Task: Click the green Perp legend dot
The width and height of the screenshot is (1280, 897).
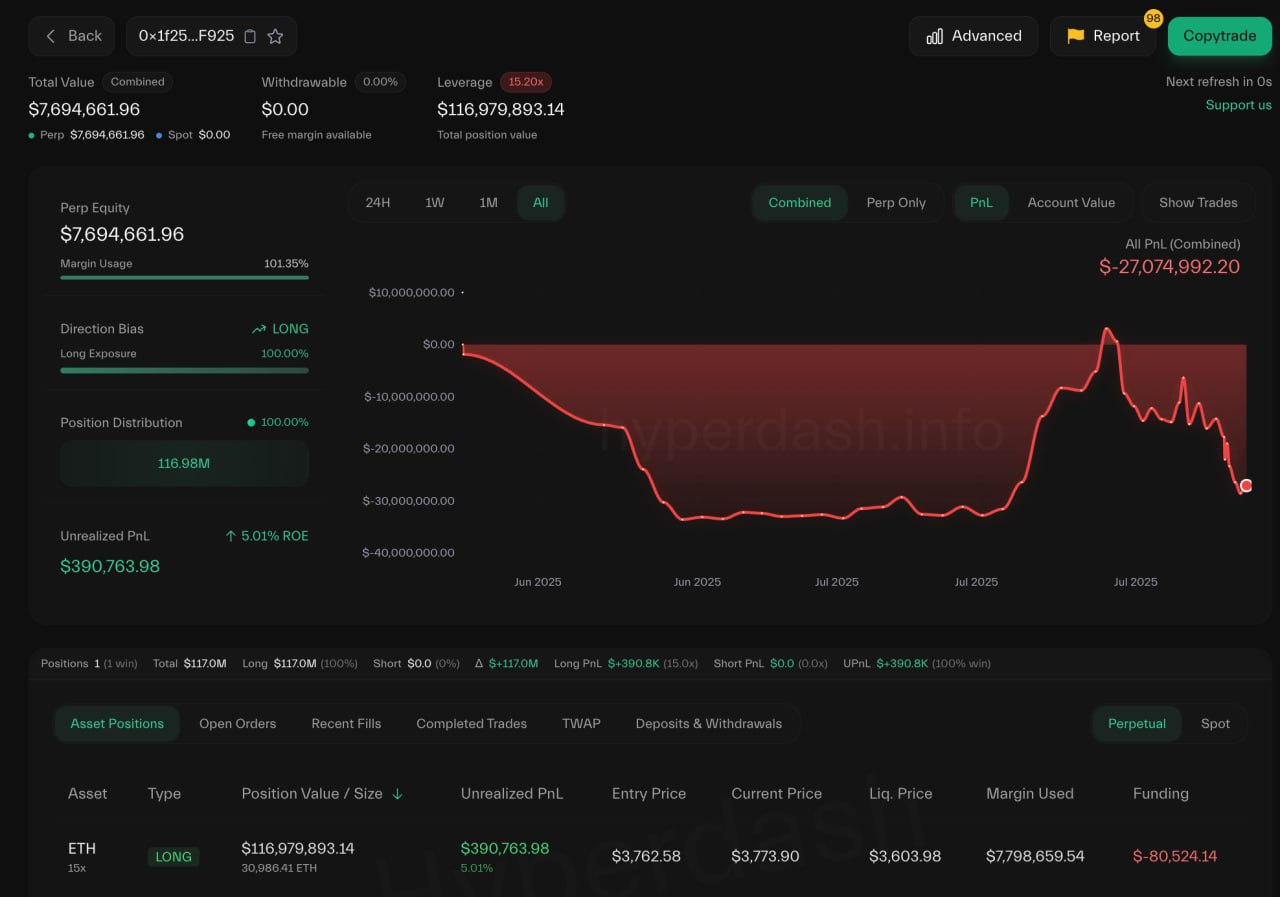Action: pyautogui.click(x=32, y=135)
